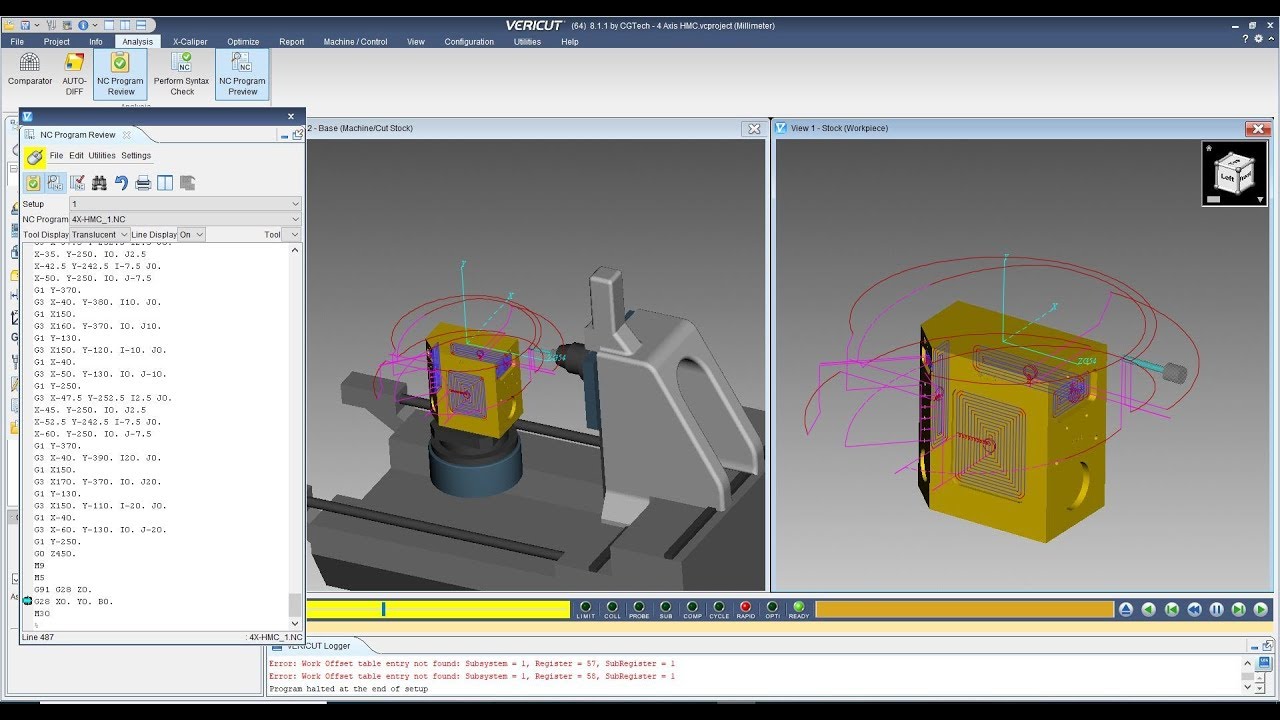
Task: Click the first Work Offset error in Logger
Action: [472, 663]
